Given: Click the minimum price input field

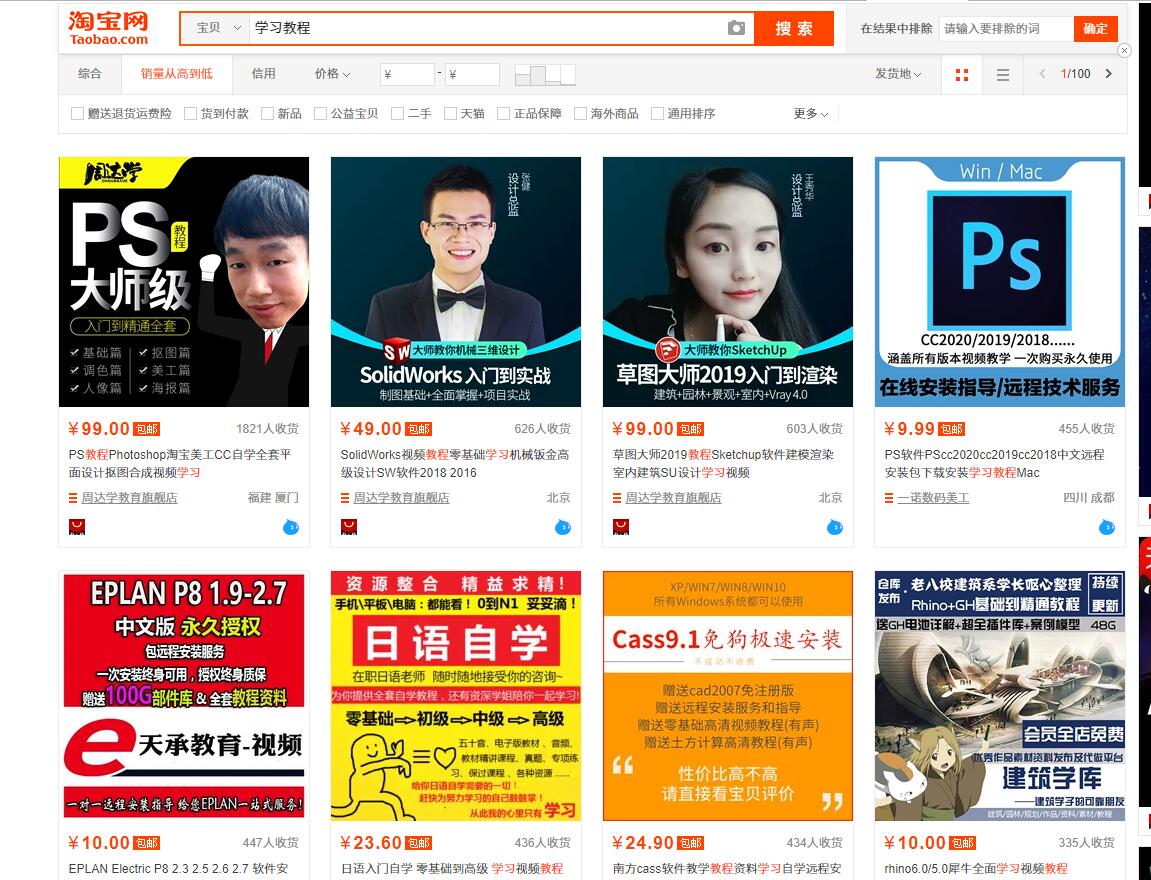Looking at the screenshot, I should pos(408,75).
